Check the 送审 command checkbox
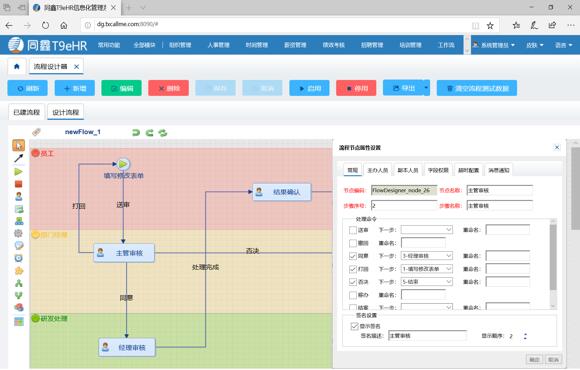Screen dimensions: 580x370 (x=353, y=230)
